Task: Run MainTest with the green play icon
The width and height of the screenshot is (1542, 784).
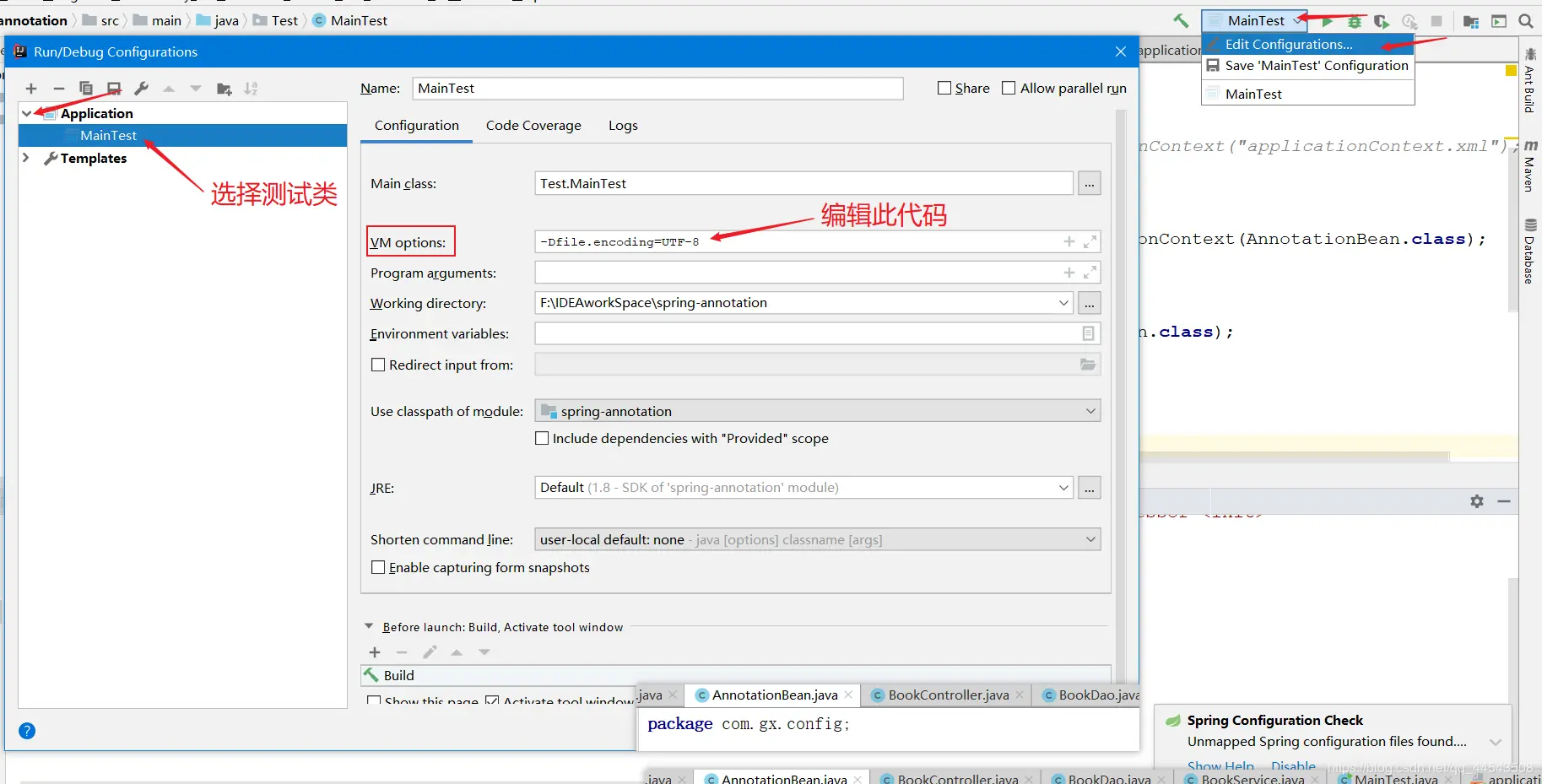Action: (x=1328, y=21)
